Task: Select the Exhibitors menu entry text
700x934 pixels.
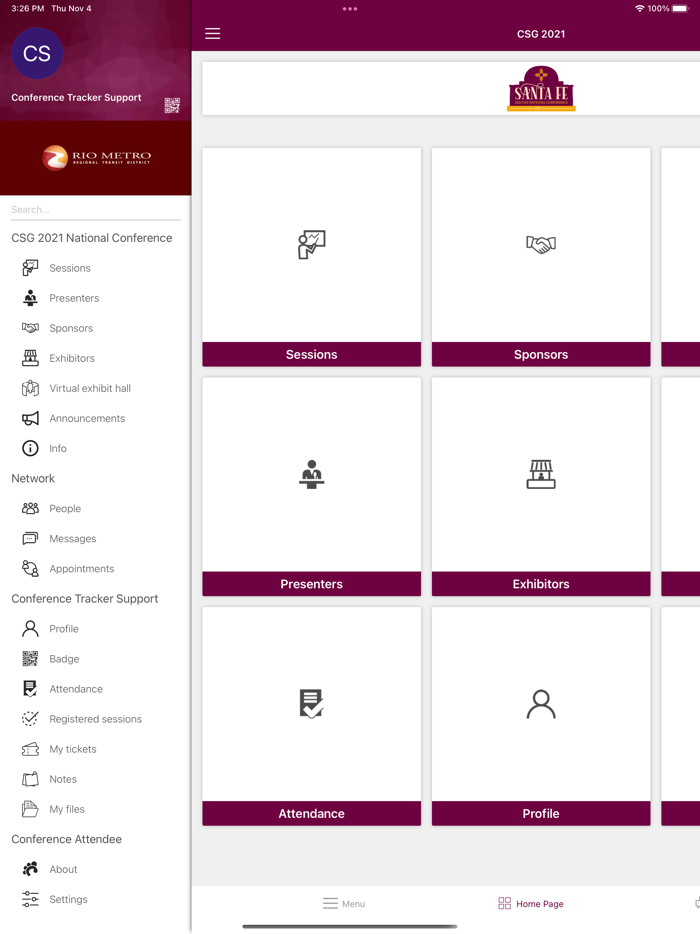Action: 72,358
